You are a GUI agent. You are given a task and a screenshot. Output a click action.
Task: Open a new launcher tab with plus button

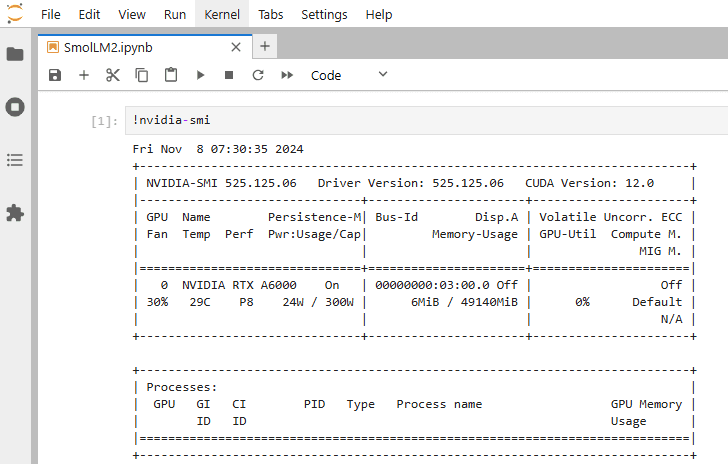tap(265, 47)
